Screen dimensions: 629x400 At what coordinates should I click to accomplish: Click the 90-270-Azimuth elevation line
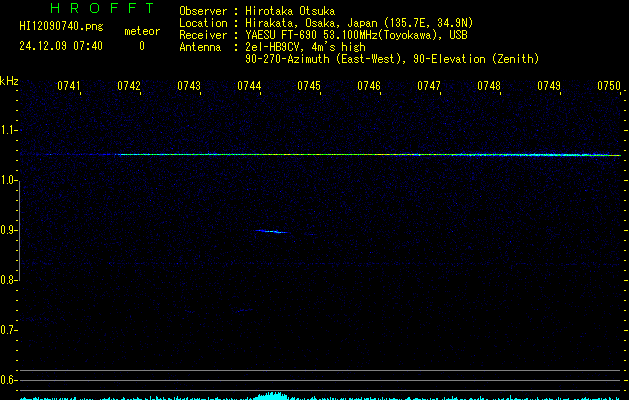(x=392, y=59)
